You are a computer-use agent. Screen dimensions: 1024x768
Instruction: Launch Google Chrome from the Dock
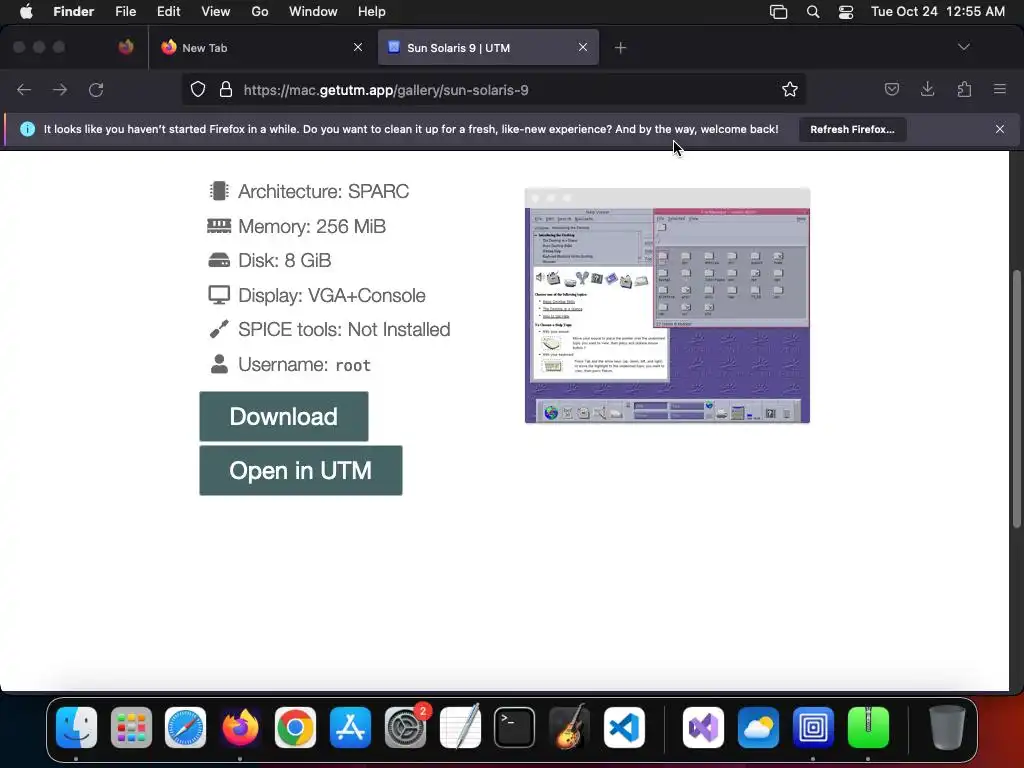click(295, 727)
